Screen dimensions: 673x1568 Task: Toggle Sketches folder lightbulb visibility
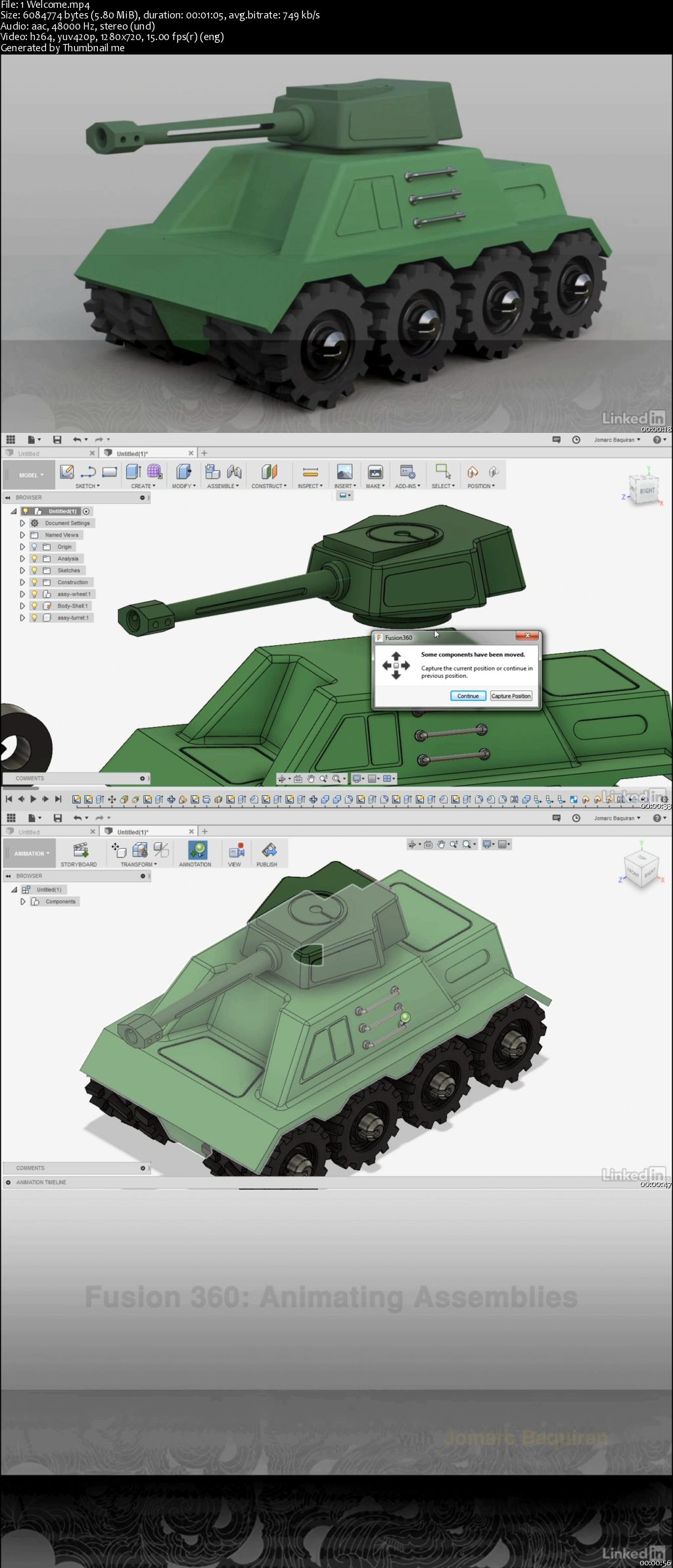(x=34, y=570)
